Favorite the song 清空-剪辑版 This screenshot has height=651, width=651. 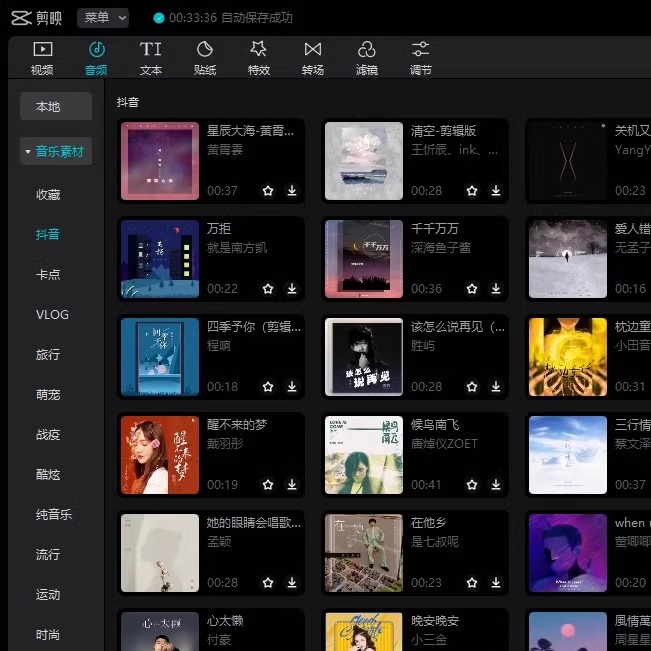tap(472, 191)
